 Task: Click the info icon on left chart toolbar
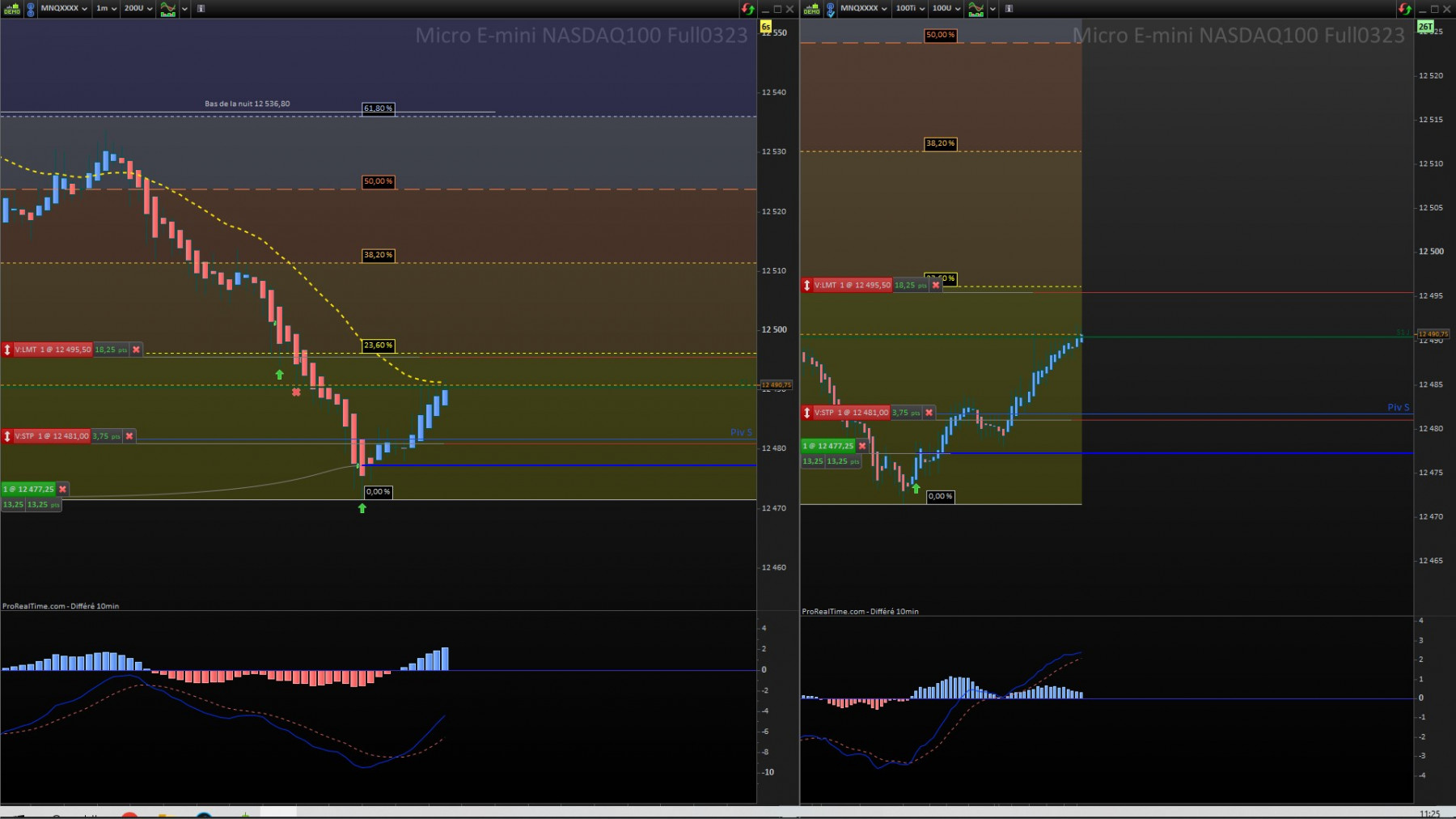point(201,8)
